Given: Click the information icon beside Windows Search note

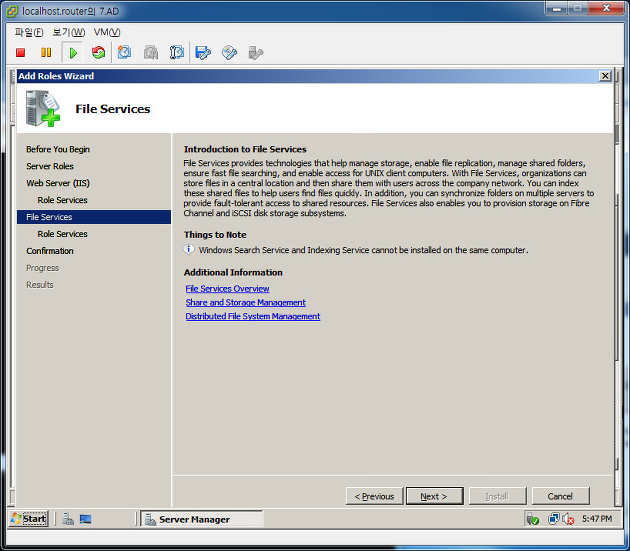Looking at the screenshot, I should 188,250.
